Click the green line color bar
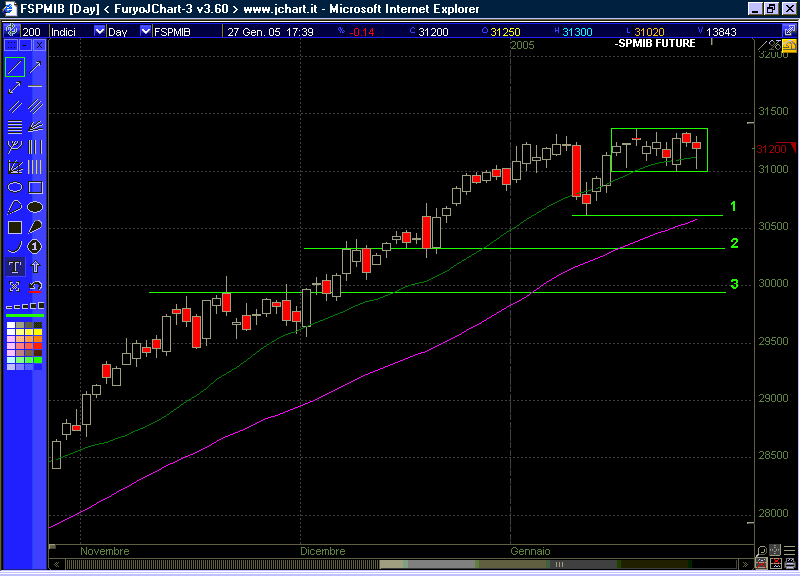 pyautogui.click(x=25, y=315)
